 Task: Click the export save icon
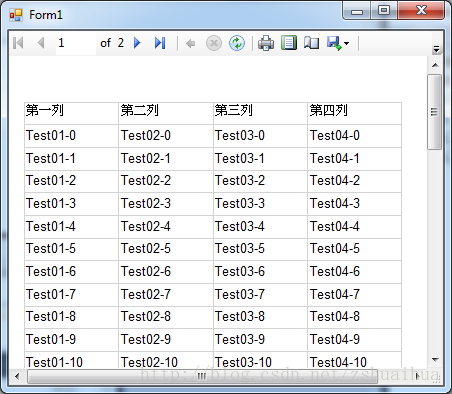[334, 43]
